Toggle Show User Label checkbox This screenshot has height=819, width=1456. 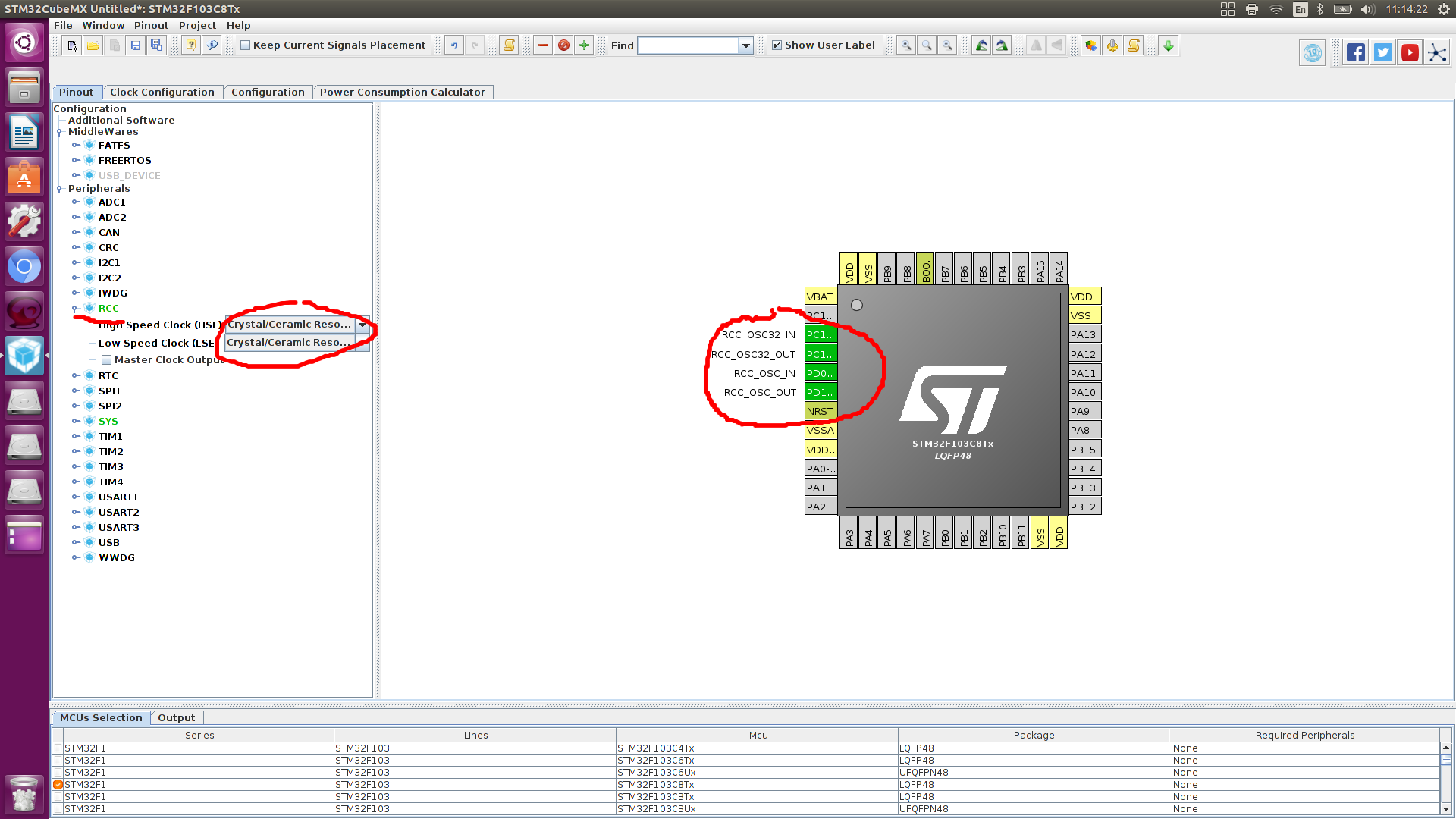tap(777, 45)
